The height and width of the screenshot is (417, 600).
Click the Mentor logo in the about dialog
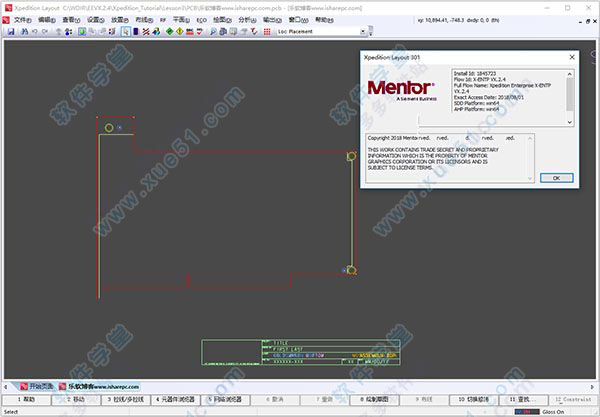coord(405,88)
